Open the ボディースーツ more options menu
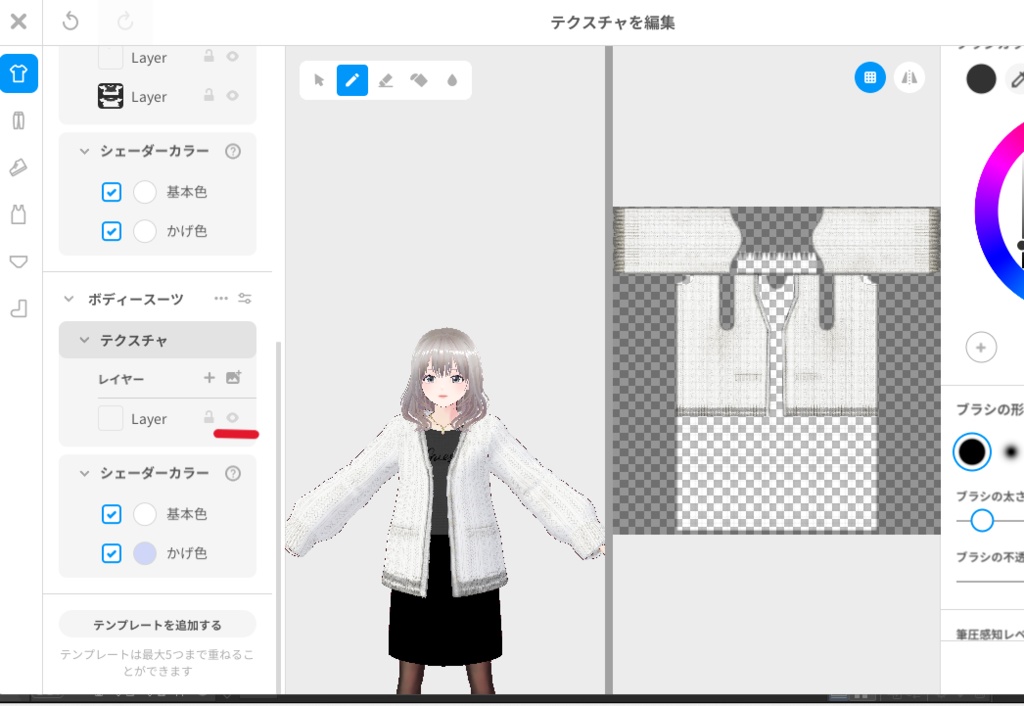Viewport: 1024px width, 706px height. 220,297
